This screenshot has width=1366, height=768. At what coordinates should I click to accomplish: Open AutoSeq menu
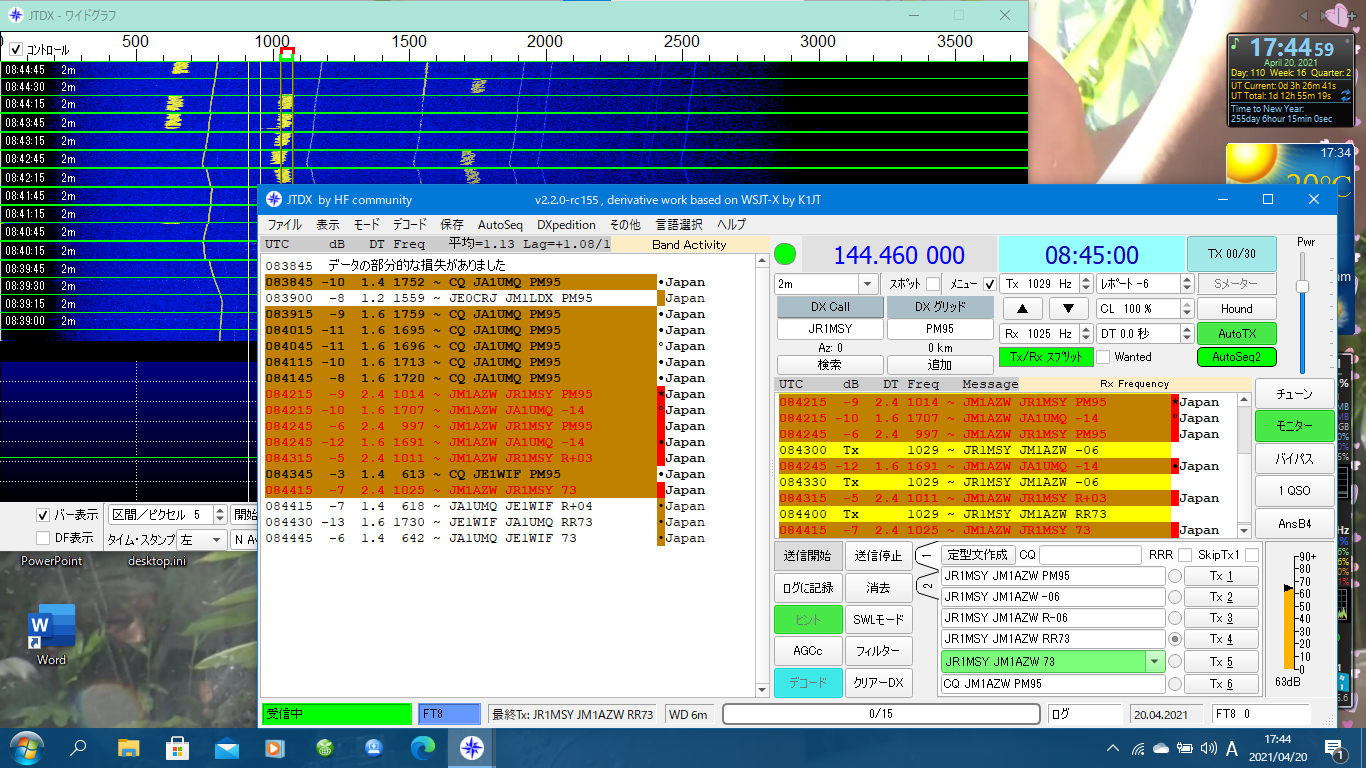[x=500, y=225]
